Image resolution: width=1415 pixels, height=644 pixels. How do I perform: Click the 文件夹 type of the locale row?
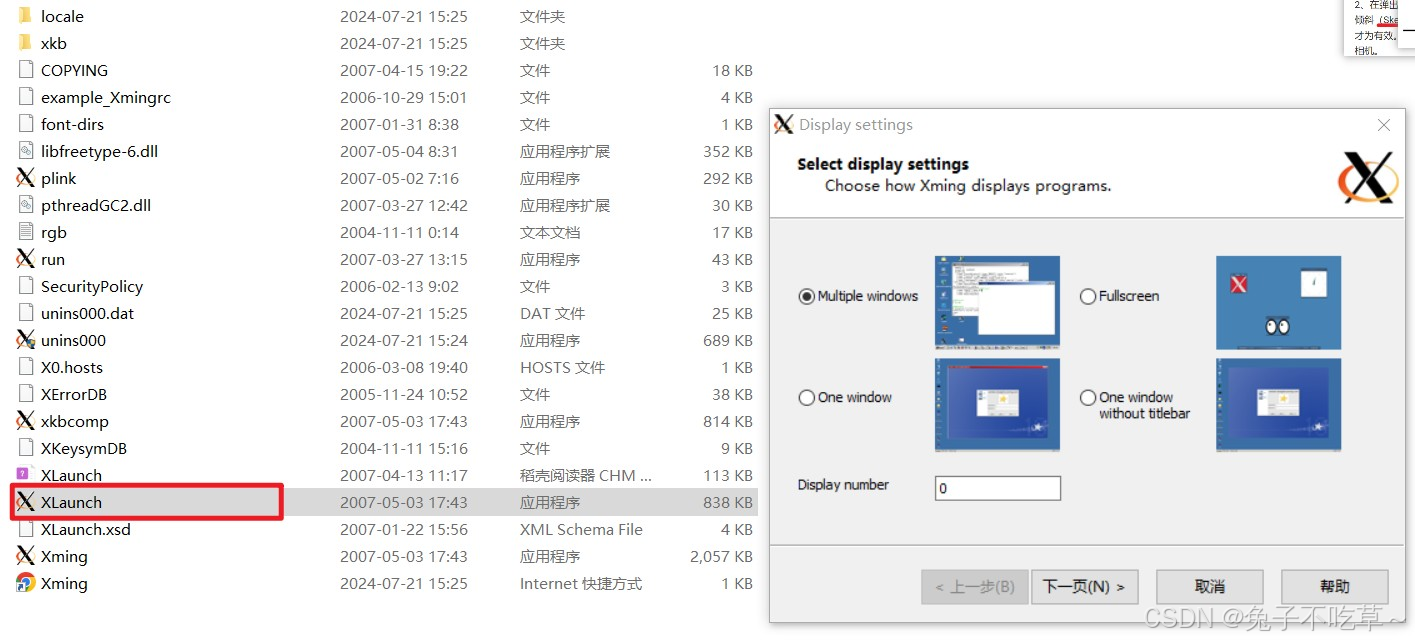coord(543,16)
